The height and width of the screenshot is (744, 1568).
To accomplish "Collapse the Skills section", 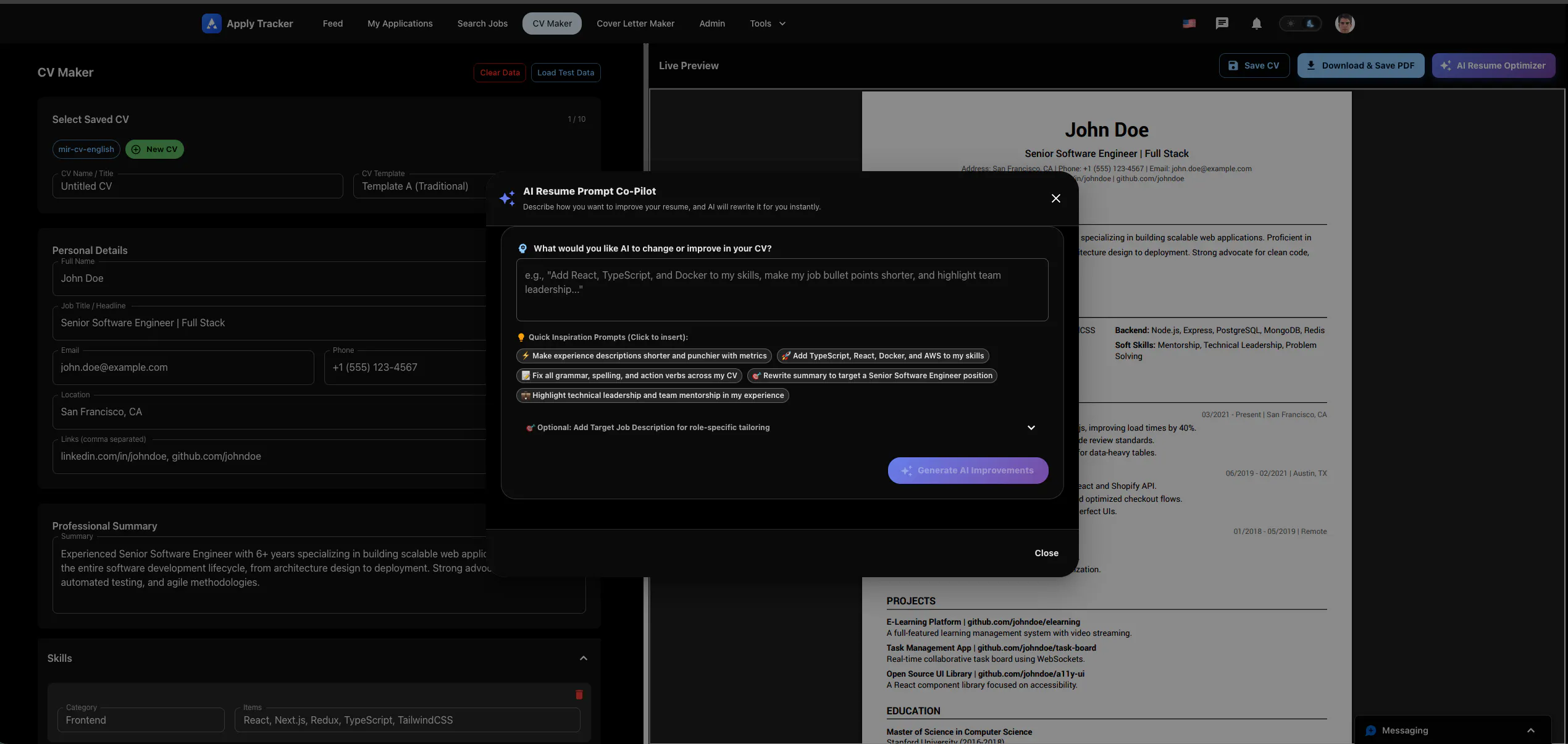I will coord(583,658).
